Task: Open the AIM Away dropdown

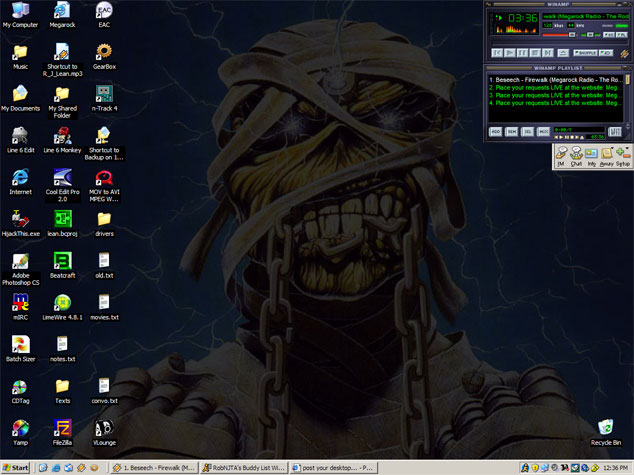Action: [606, 153]
